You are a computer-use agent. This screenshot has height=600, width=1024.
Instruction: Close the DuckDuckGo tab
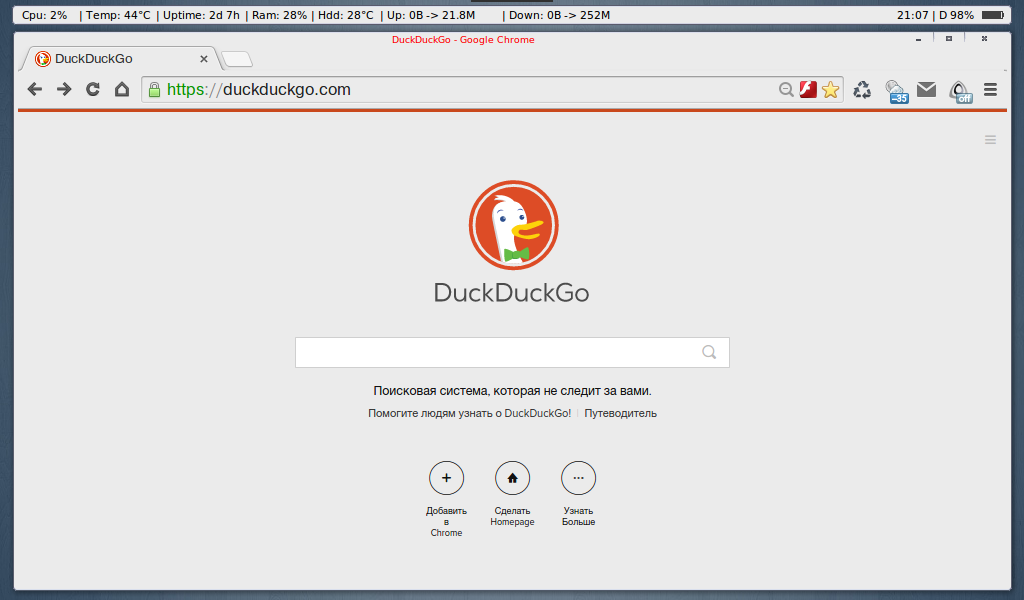[x=204, y=59]
